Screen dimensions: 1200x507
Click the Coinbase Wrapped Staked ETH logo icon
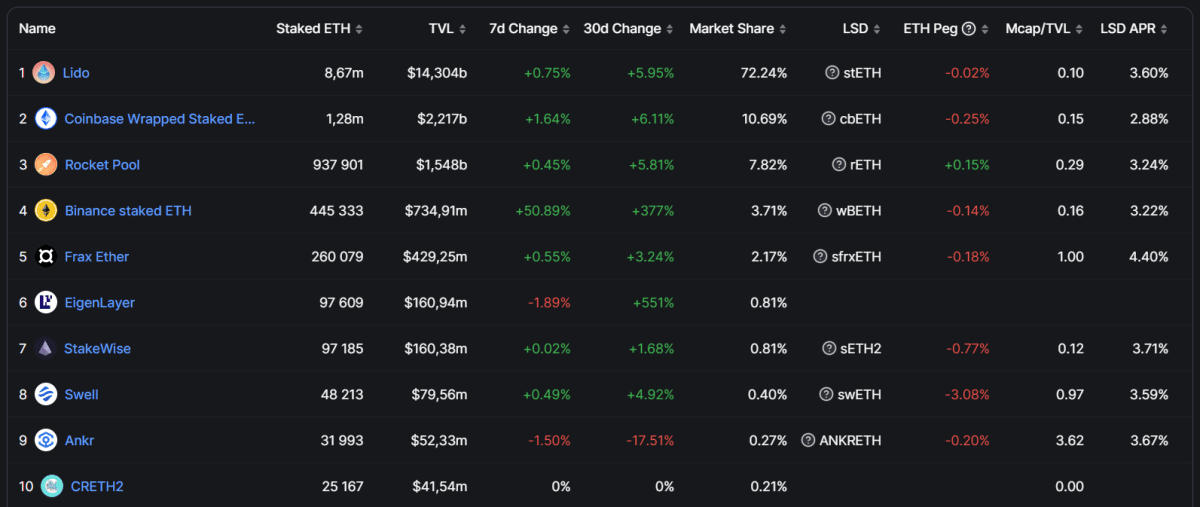click(46, 118)
